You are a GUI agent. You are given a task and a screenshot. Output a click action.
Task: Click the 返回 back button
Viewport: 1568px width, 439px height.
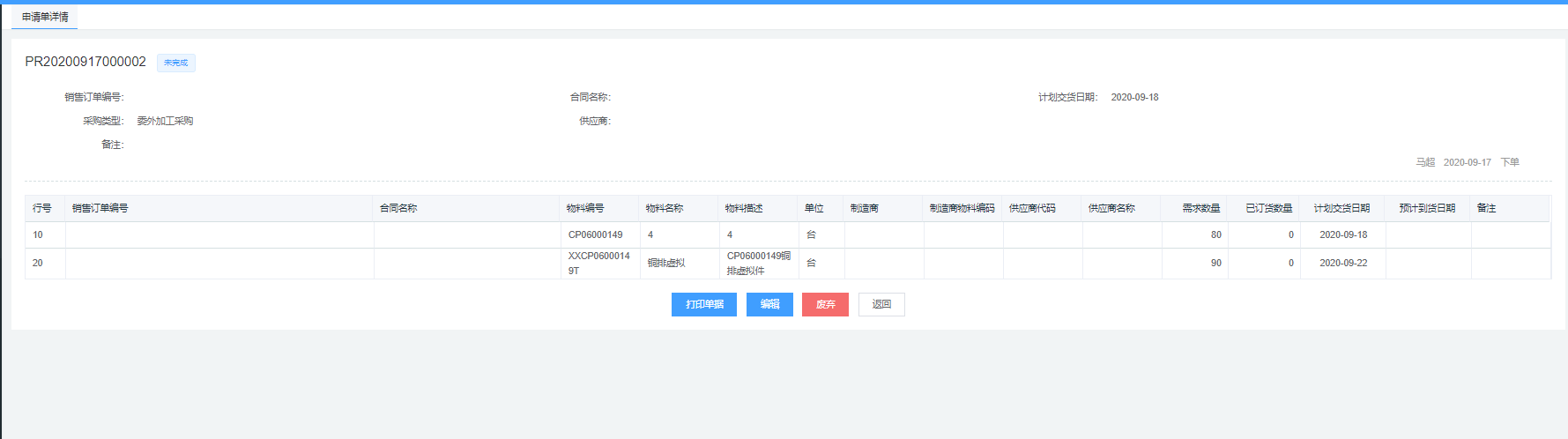click(x=881, y=304)
